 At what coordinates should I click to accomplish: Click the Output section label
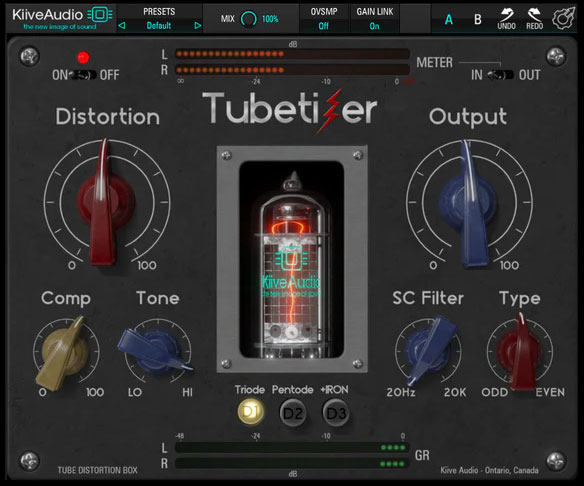pos(468,117)
